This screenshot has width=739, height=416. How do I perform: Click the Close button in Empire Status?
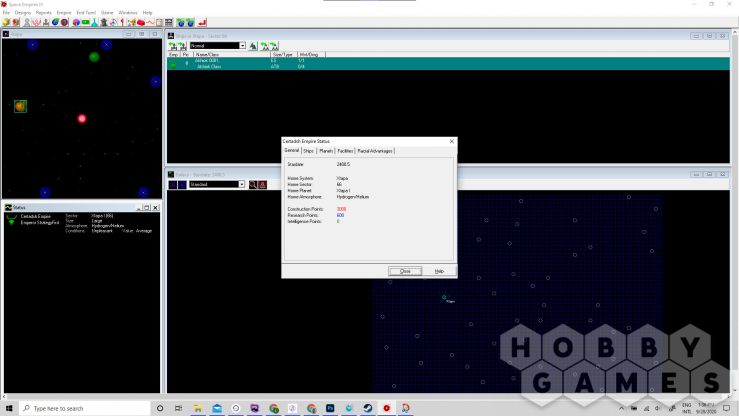click(405, 271)
